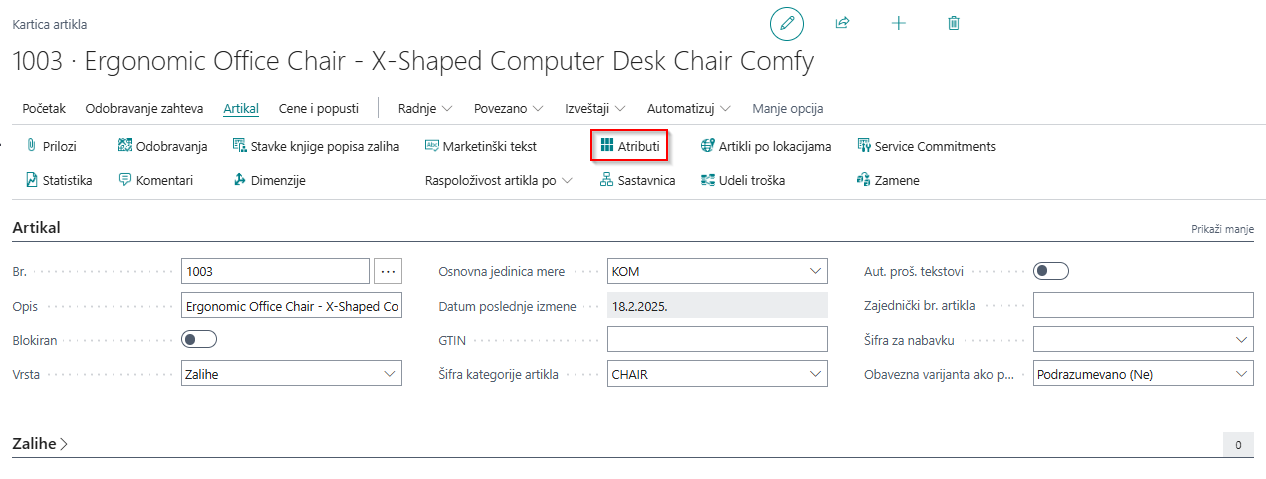Image resolution: width=1266 pixels, height=479 pixels.
Task: Open Sastavnica action
Action: (x=637, y=180)
